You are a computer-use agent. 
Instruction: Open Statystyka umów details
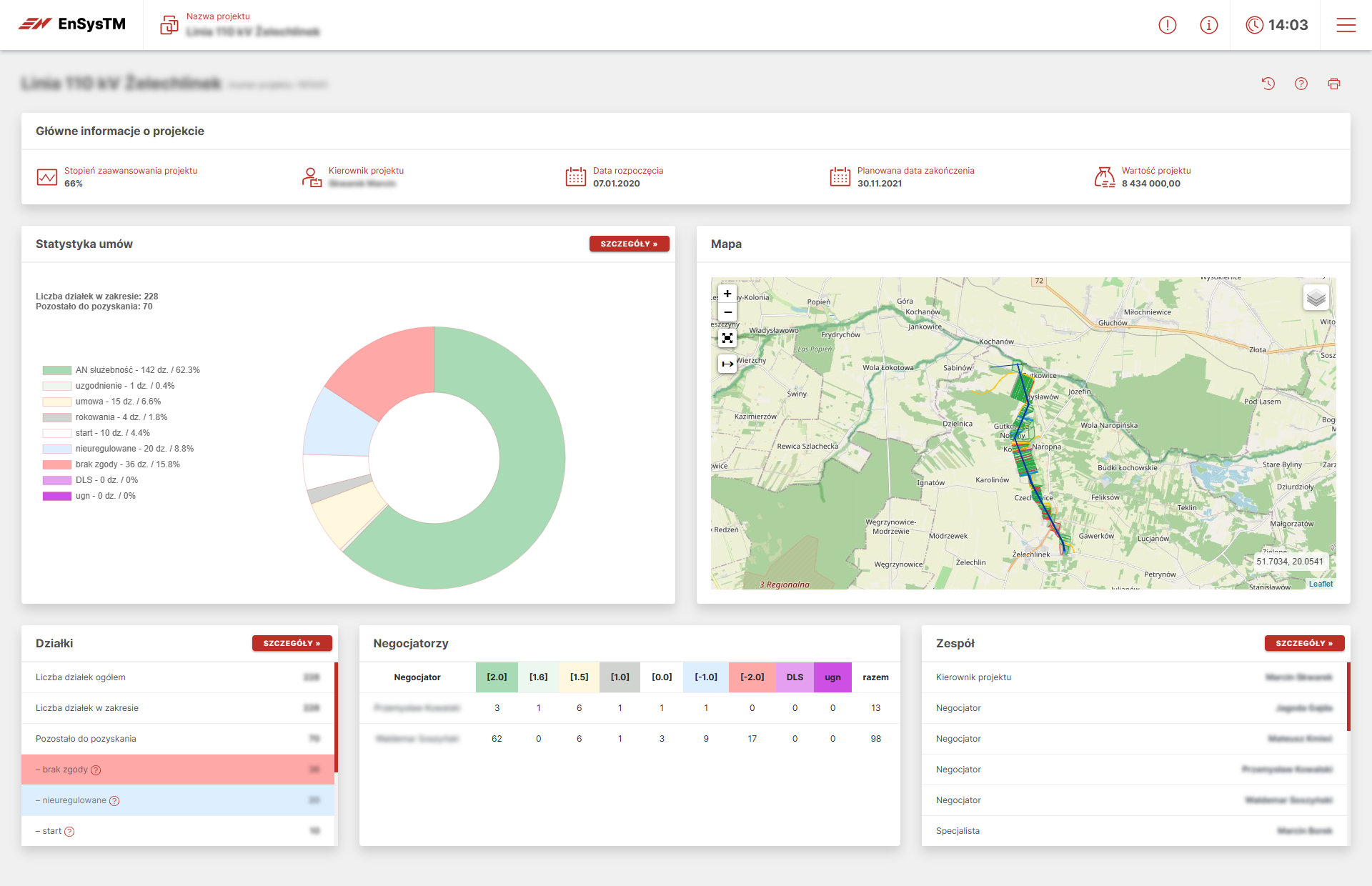[x=629, y=244]
